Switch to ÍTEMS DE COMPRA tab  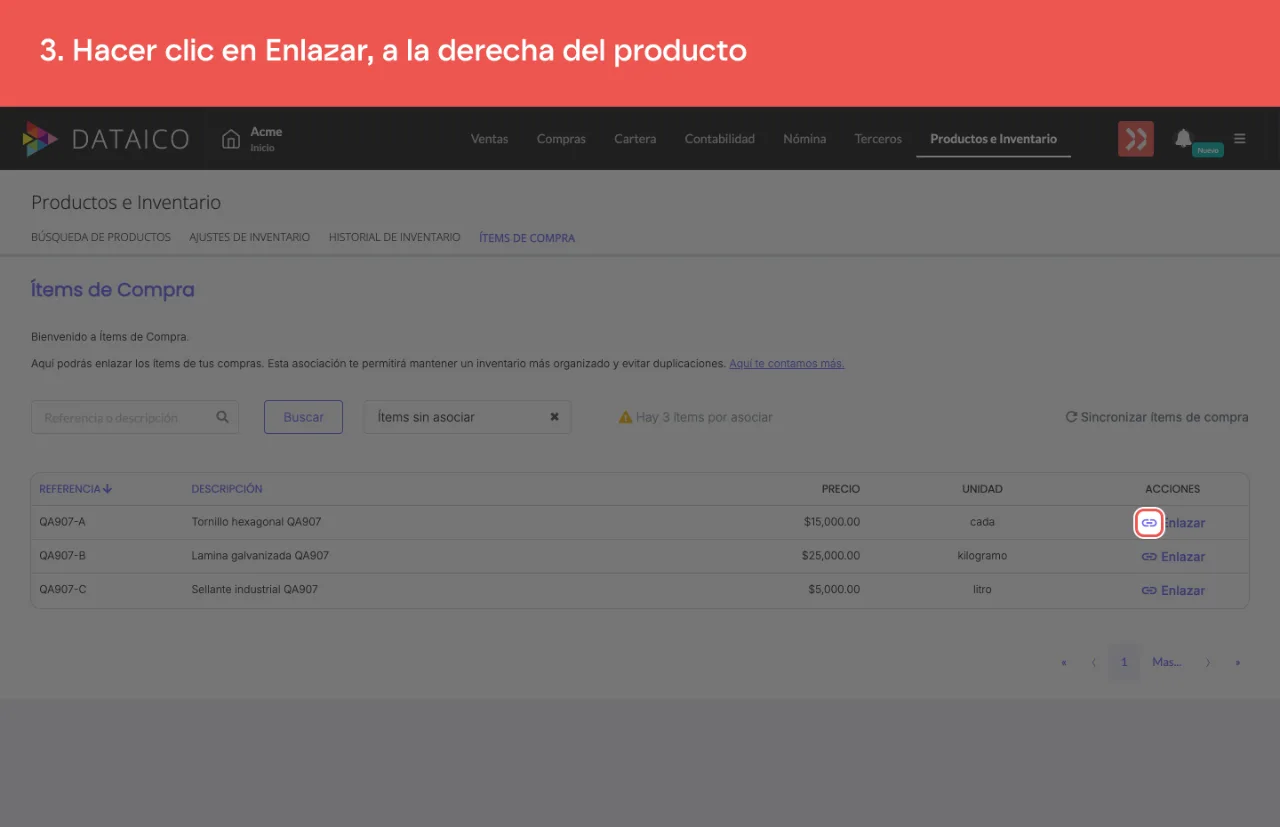(527, 238)
